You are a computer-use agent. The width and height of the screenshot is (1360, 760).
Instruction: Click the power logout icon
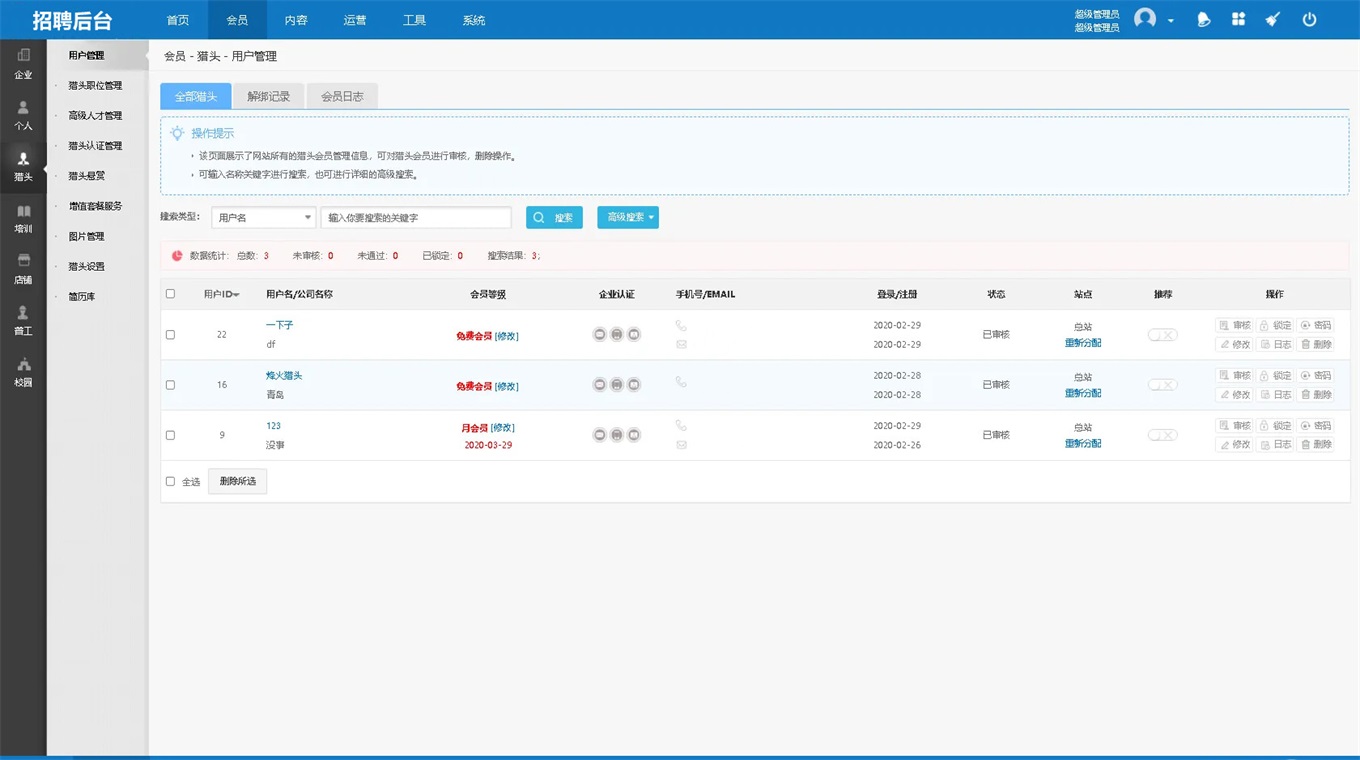(1309, 19)
